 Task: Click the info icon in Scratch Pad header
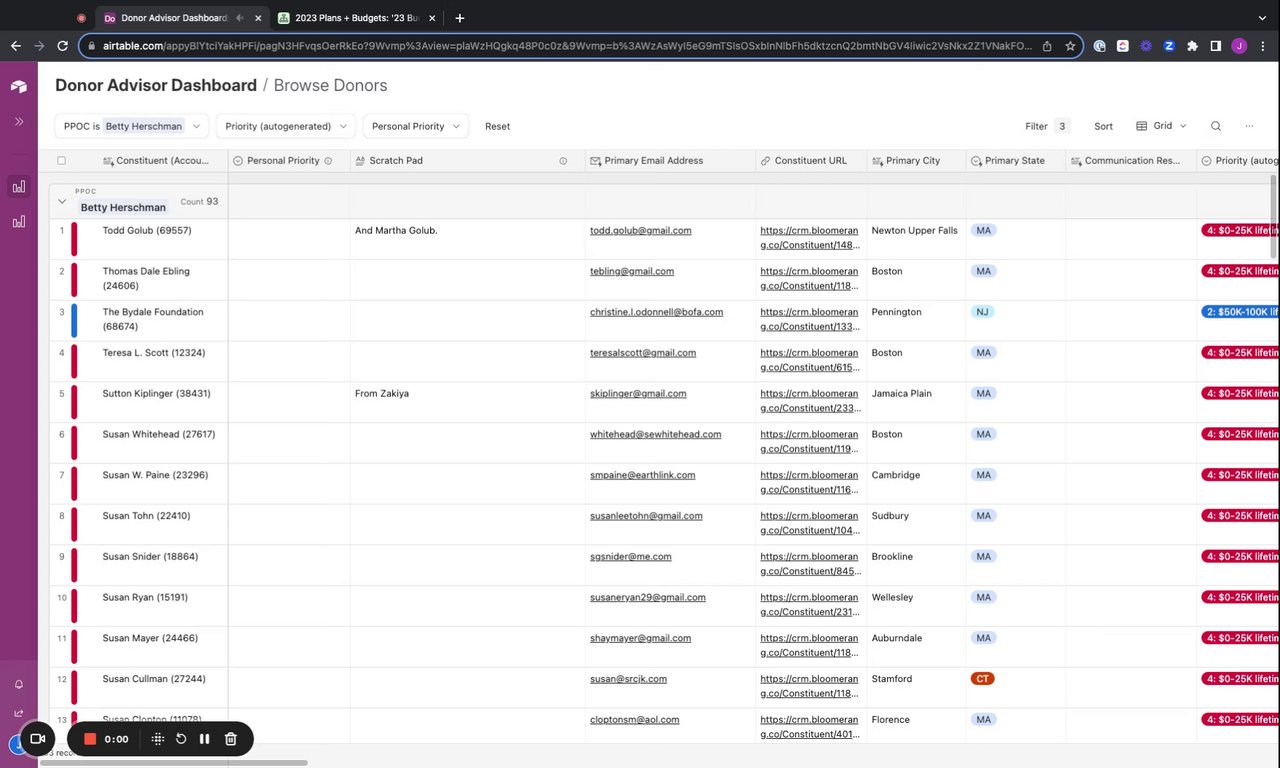pos(563,161)
